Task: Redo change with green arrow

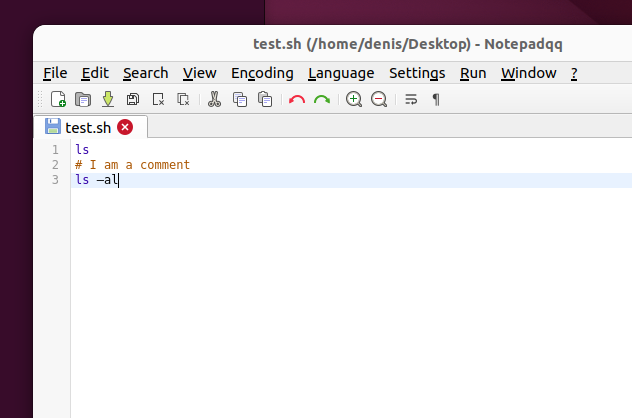Action: (322, 99)
